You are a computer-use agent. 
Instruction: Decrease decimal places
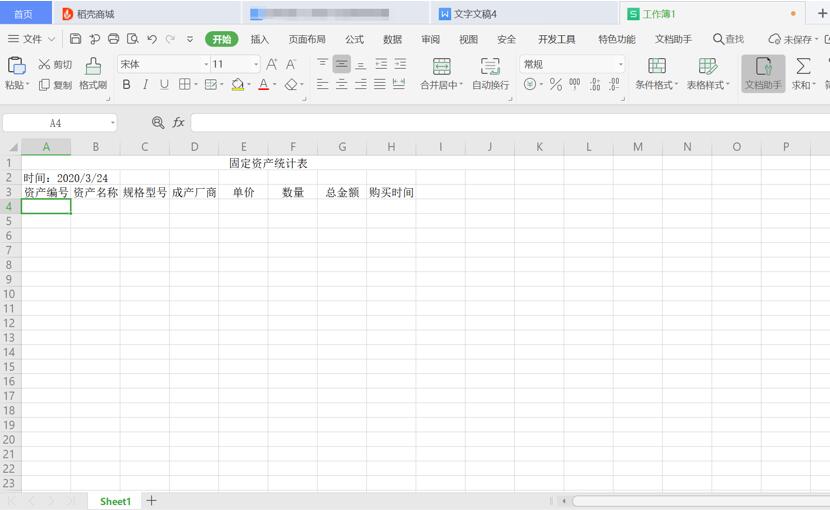tap(614, 84)
